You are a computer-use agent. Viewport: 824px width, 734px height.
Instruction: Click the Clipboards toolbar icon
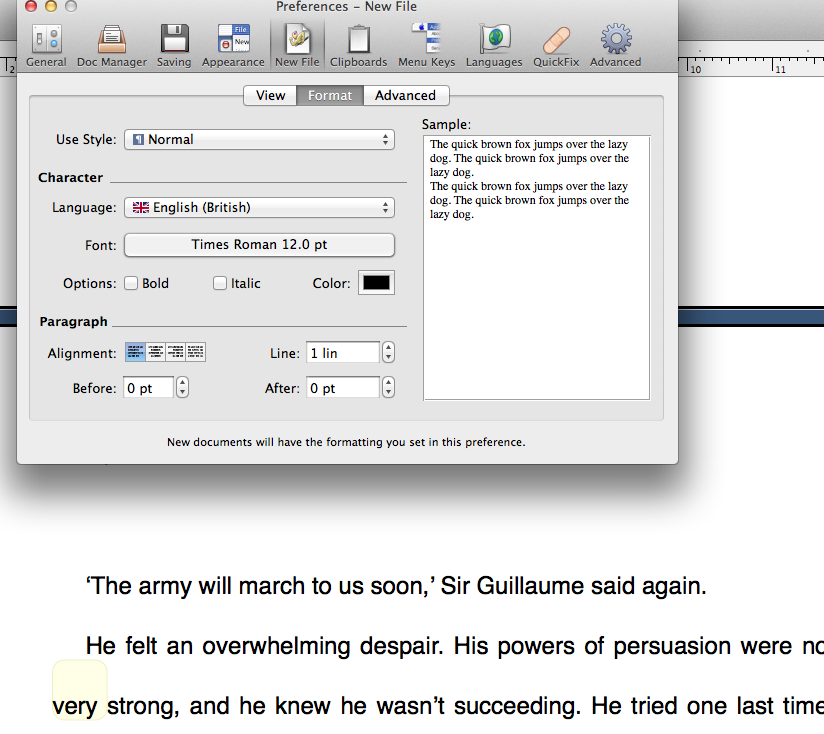point(358,45)
